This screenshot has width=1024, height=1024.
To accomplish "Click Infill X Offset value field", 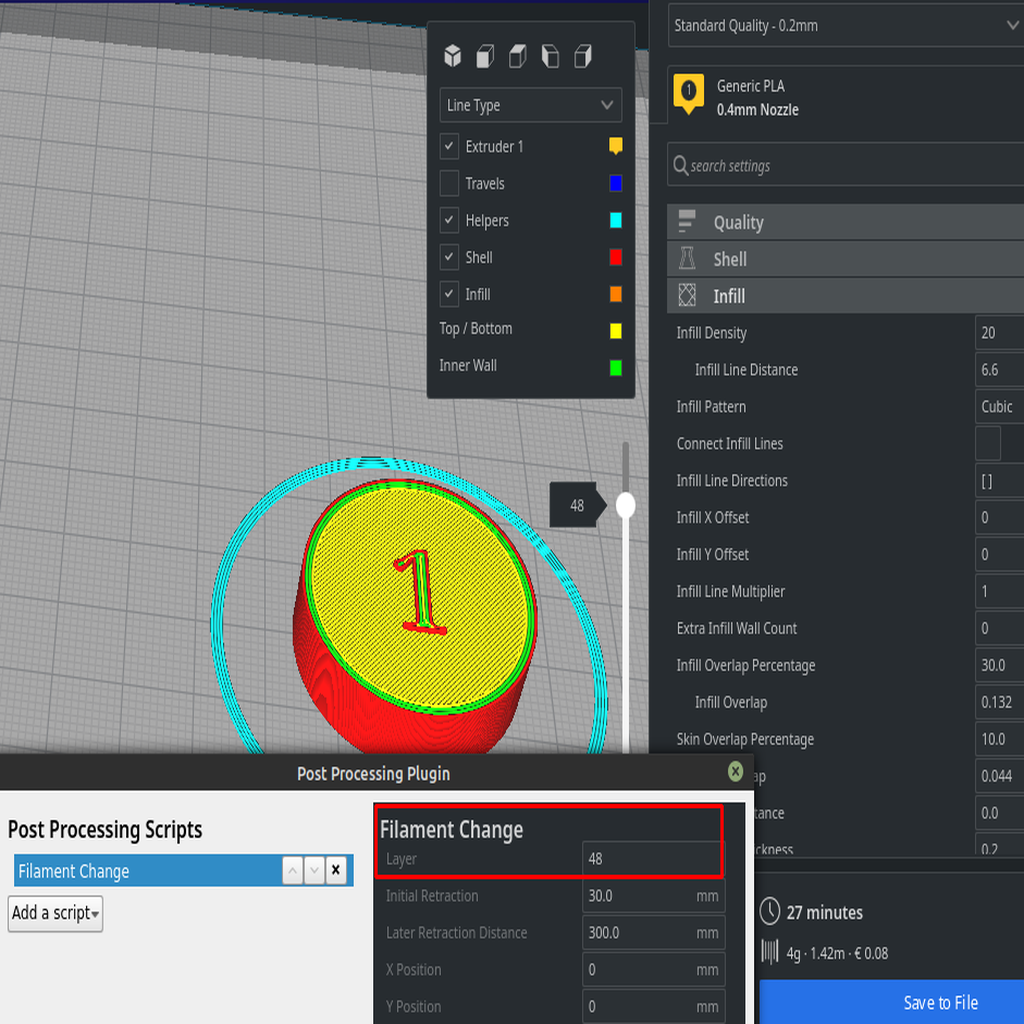I will (999, 517).
